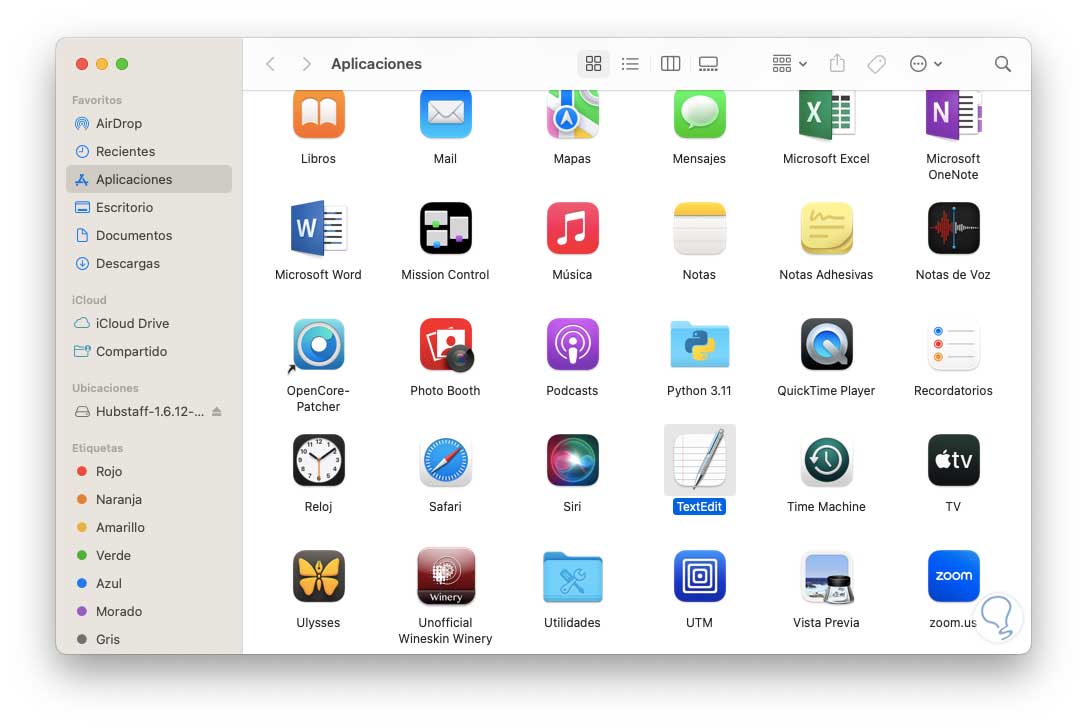Viewport: 1087px width, 728px height.
Task: Click the Recordatorios app icon
Action: (x=953, y=345)
